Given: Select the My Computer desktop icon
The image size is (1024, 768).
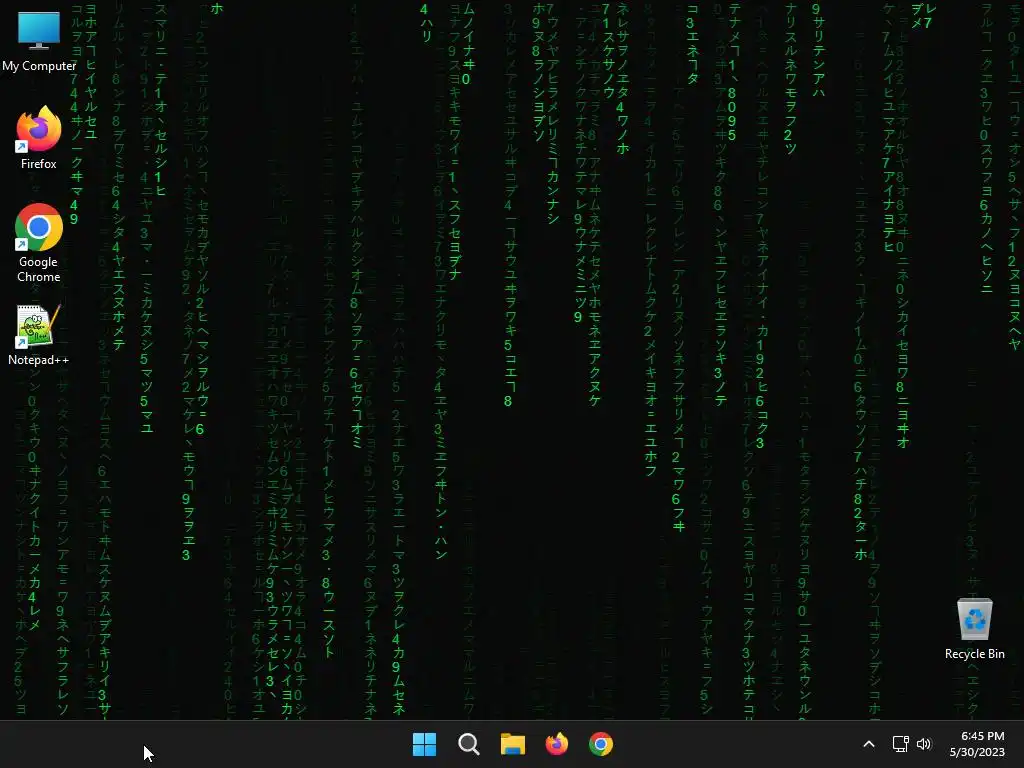Looking at the screenshot, I should (39, 42).
